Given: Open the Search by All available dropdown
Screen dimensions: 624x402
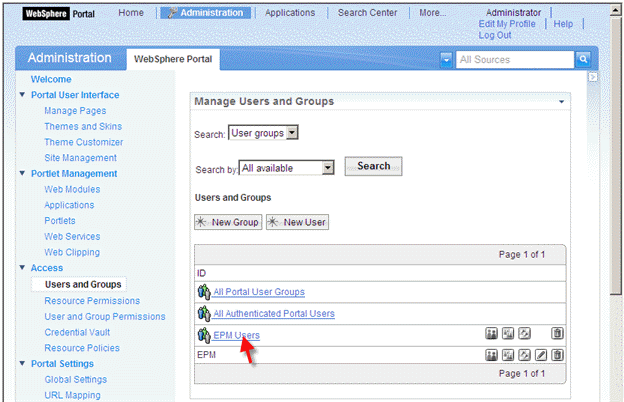Looking at the screenshot, I should coord(286,168).
